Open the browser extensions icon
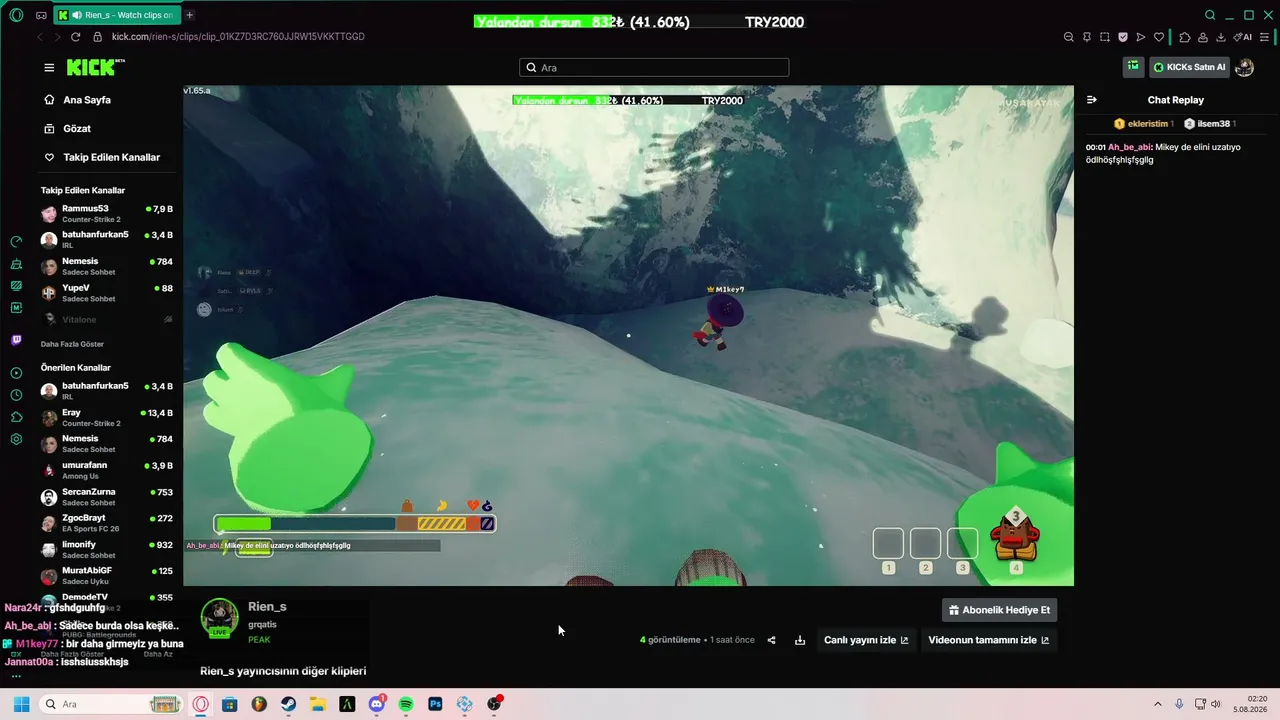This screenshot has width=1280, height=720. pyautogui.click(x=1184, y=37)
